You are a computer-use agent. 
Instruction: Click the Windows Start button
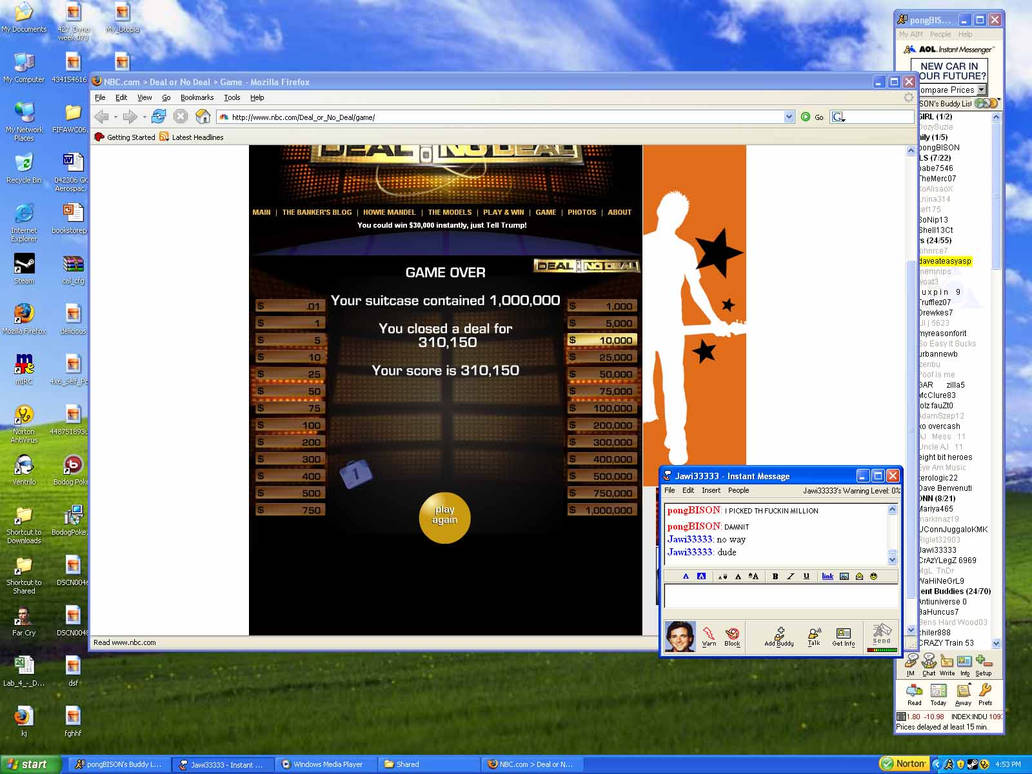click(x=30, y=764)
